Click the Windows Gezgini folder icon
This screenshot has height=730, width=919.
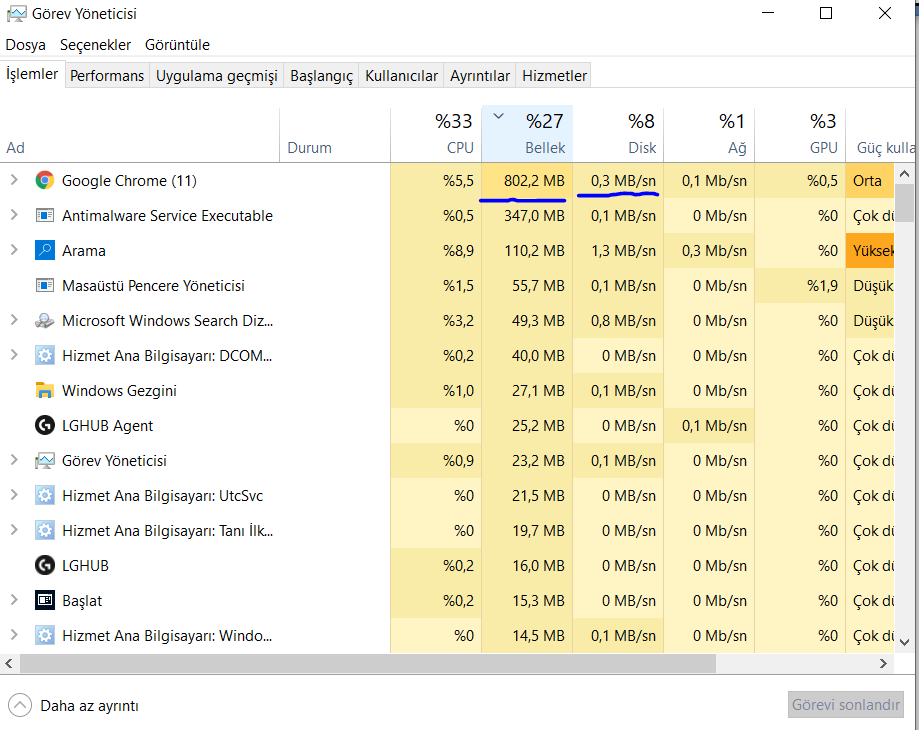click(44, 391)
